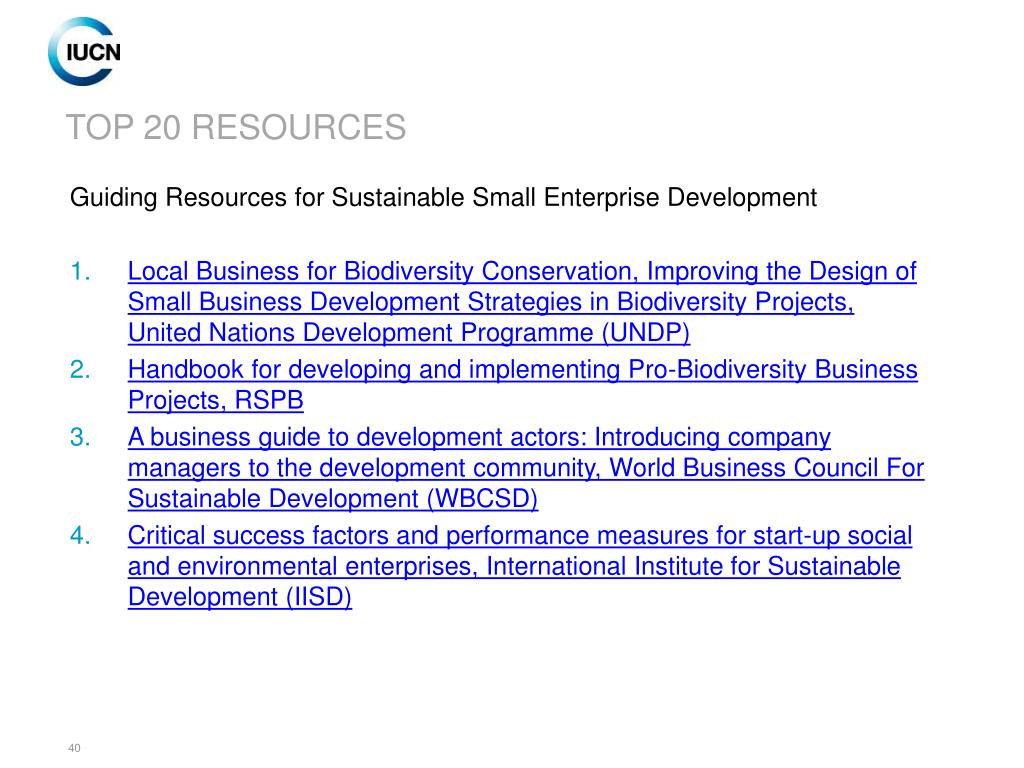Viewport: 1024px width, 768px height.
Task: Open the WBCSD business guide to development actors link
Action: (526, 468)
